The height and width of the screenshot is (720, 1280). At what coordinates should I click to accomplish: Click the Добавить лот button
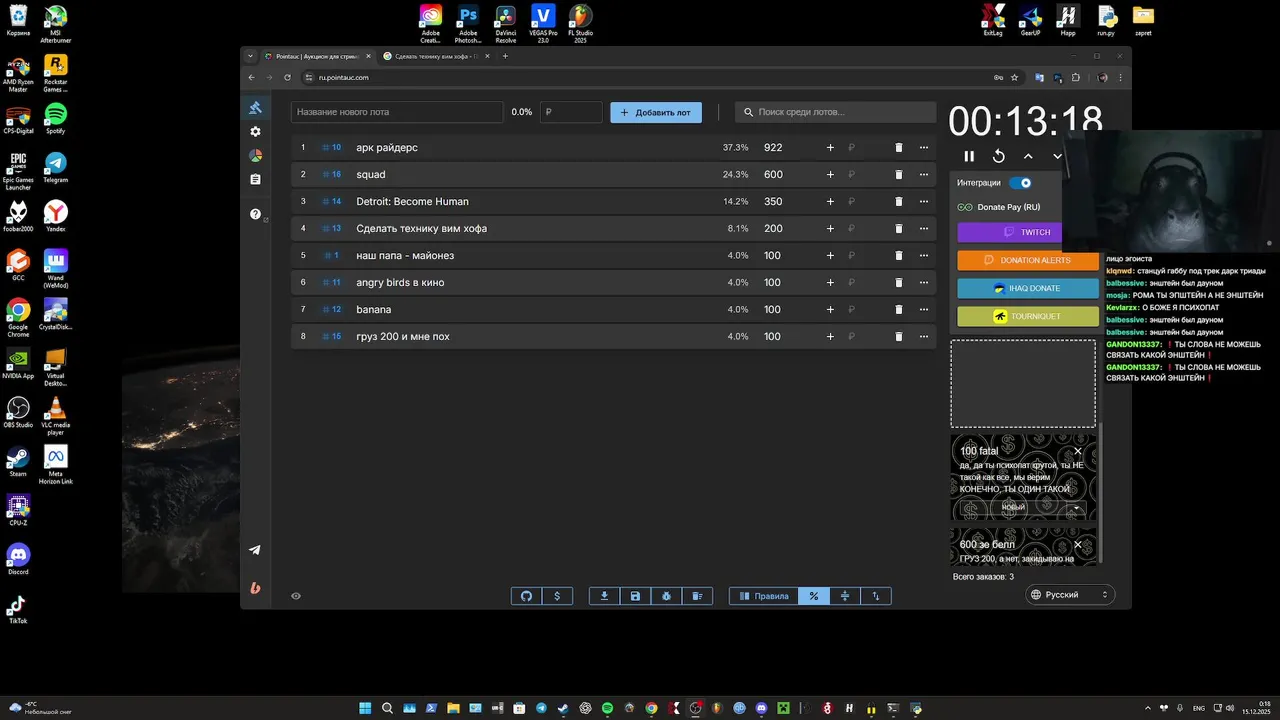point(656,112)
